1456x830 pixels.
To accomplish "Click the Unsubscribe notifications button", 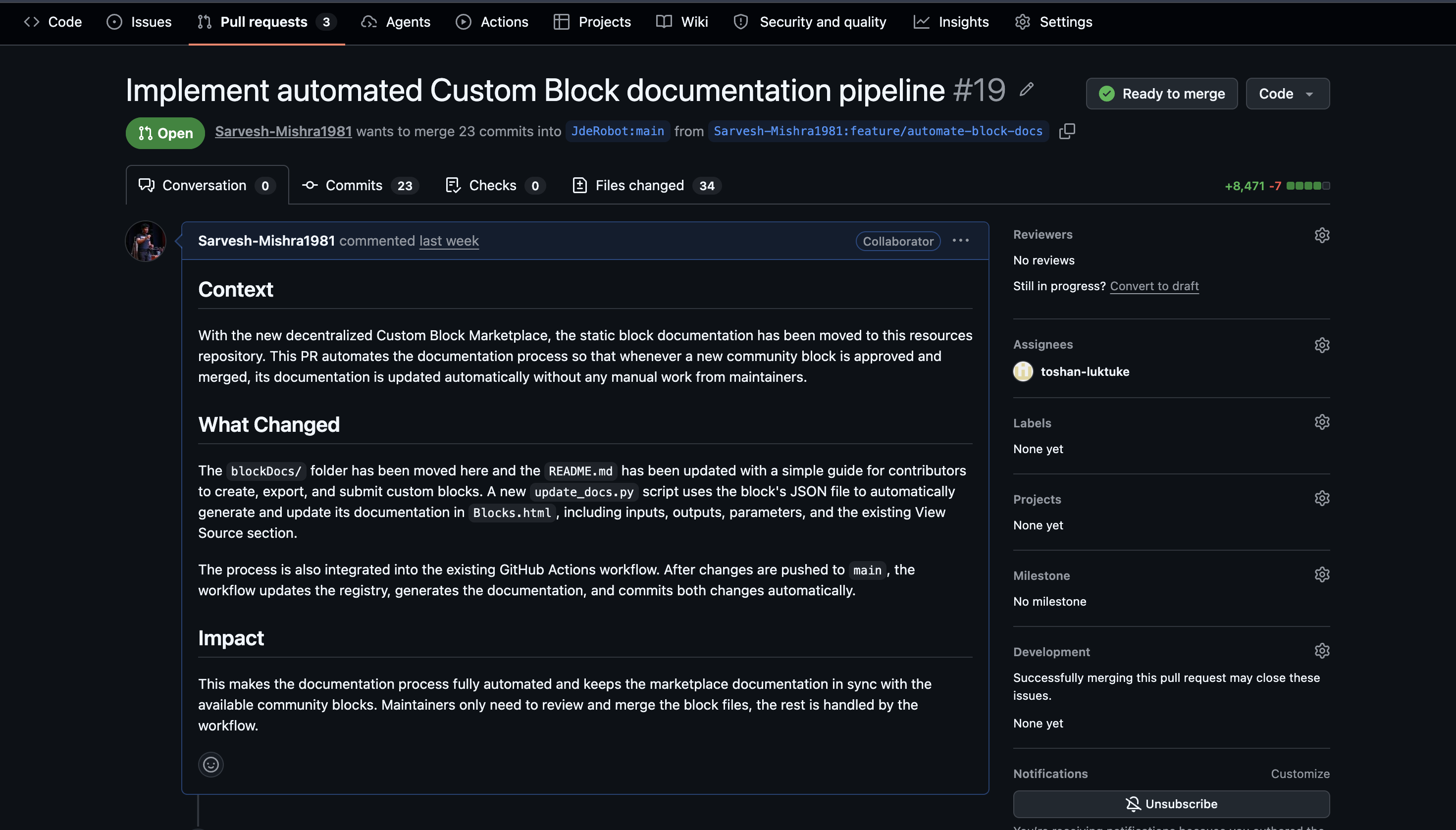I will (1171, 804).
